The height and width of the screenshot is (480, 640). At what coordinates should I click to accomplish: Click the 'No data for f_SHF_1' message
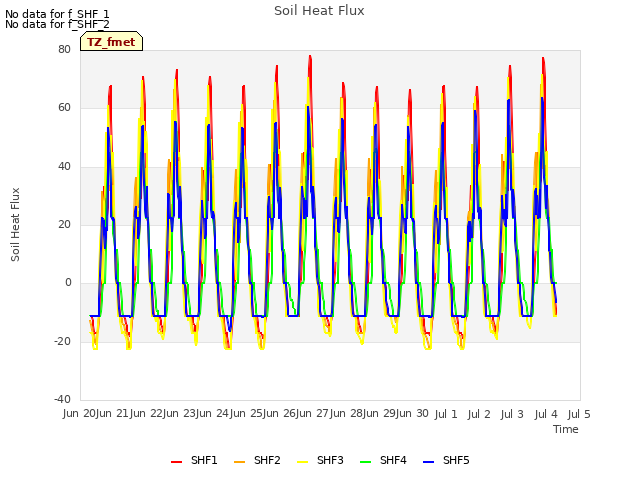tap(57, 14)
